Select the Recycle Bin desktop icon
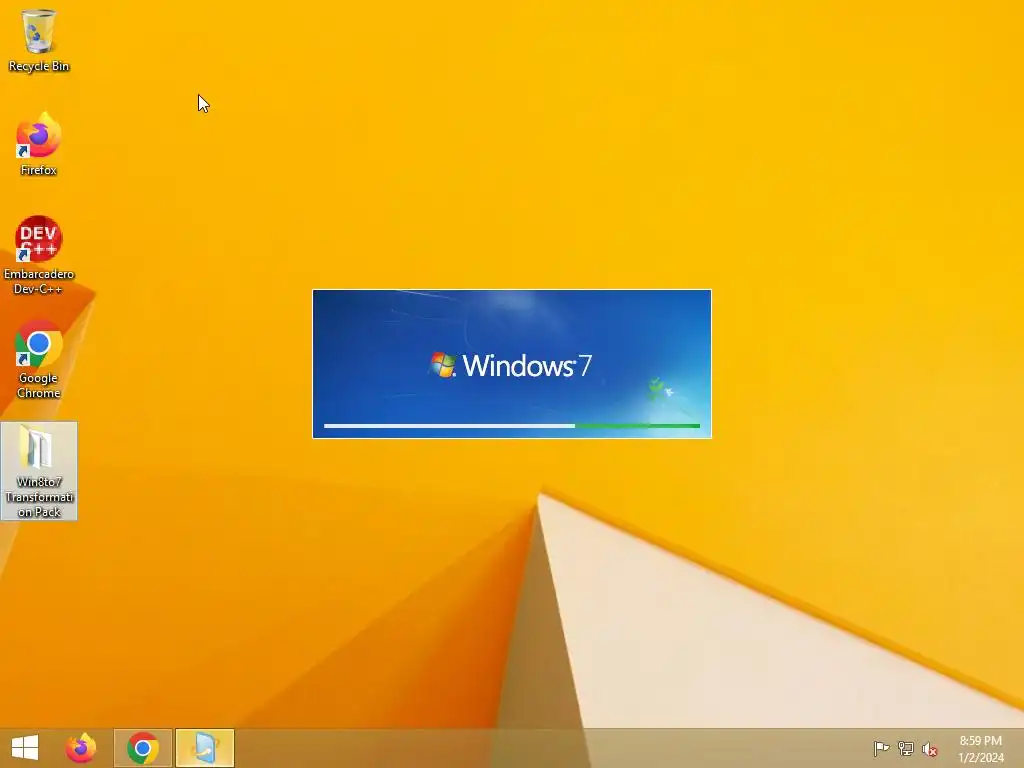1024x768 pixels. (39, 40)
